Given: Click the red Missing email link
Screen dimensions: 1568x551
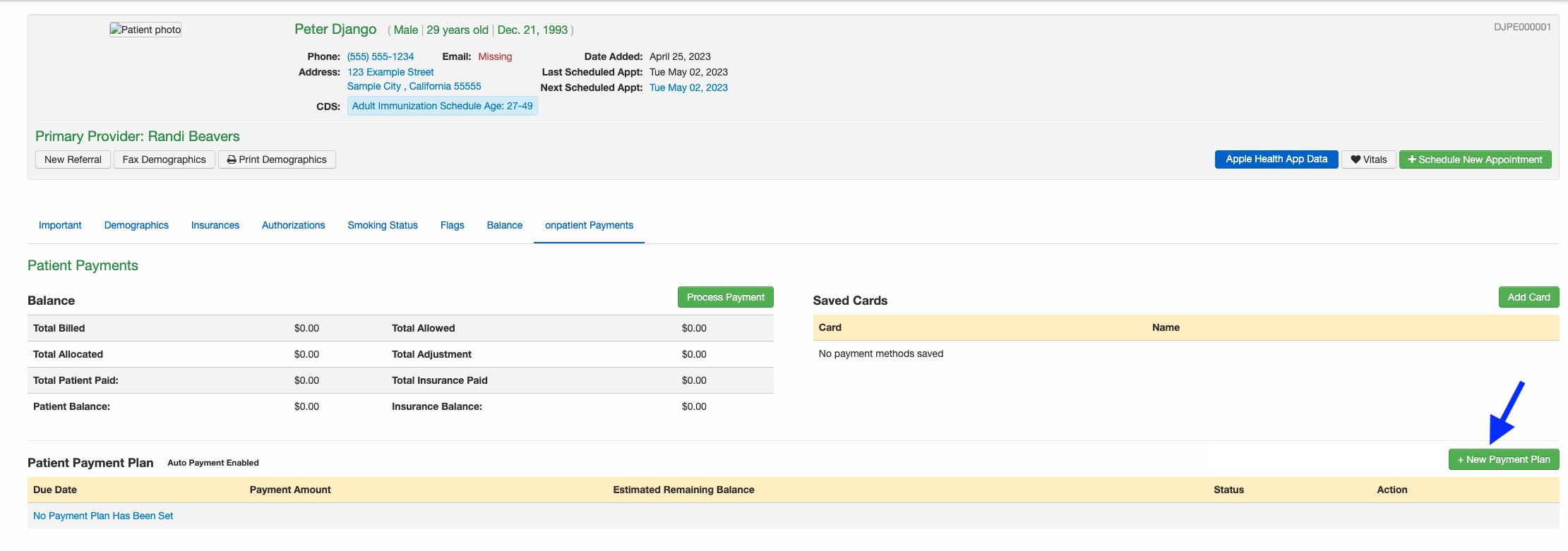Looking at the screenshot, I should click(495, 56).
